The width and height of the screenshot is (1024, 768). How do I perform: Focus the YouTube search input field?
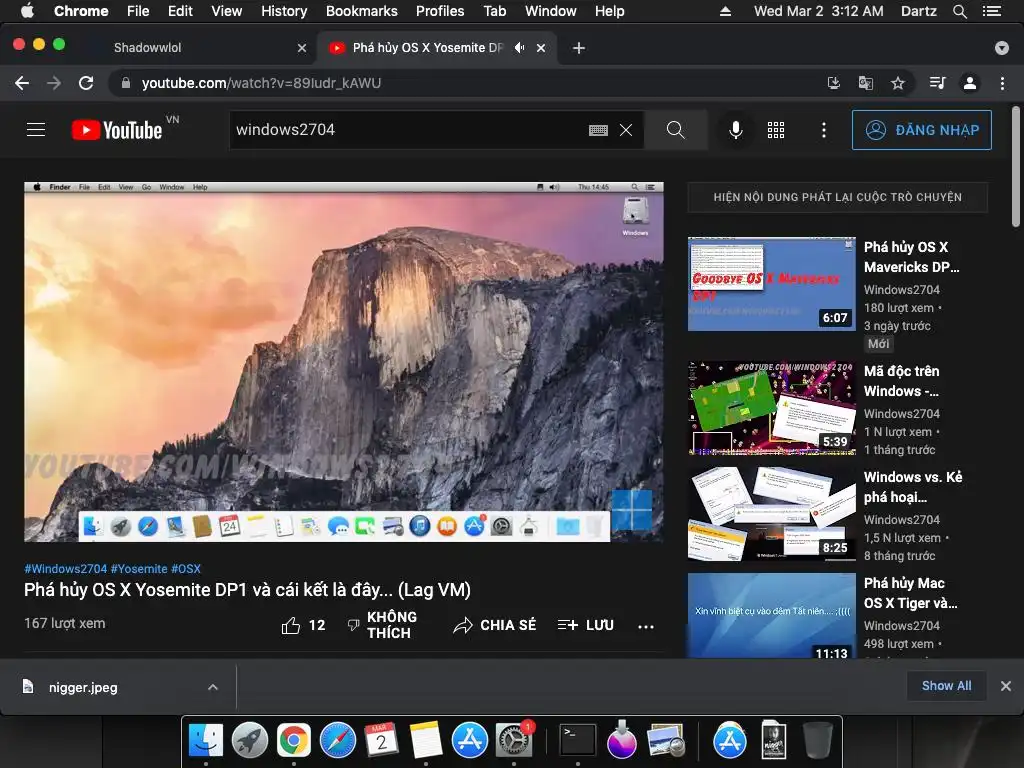tap(408, 130)
